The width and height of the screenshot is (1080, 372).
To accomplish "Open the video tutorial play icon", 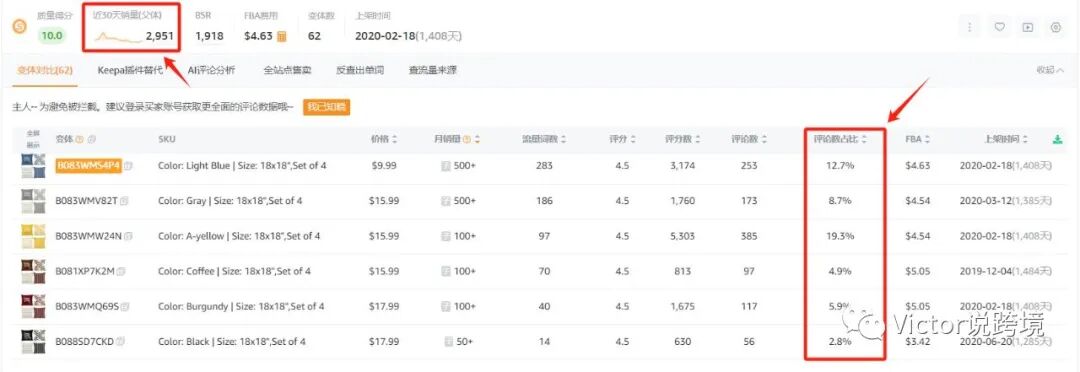I will click(1028, 28).
